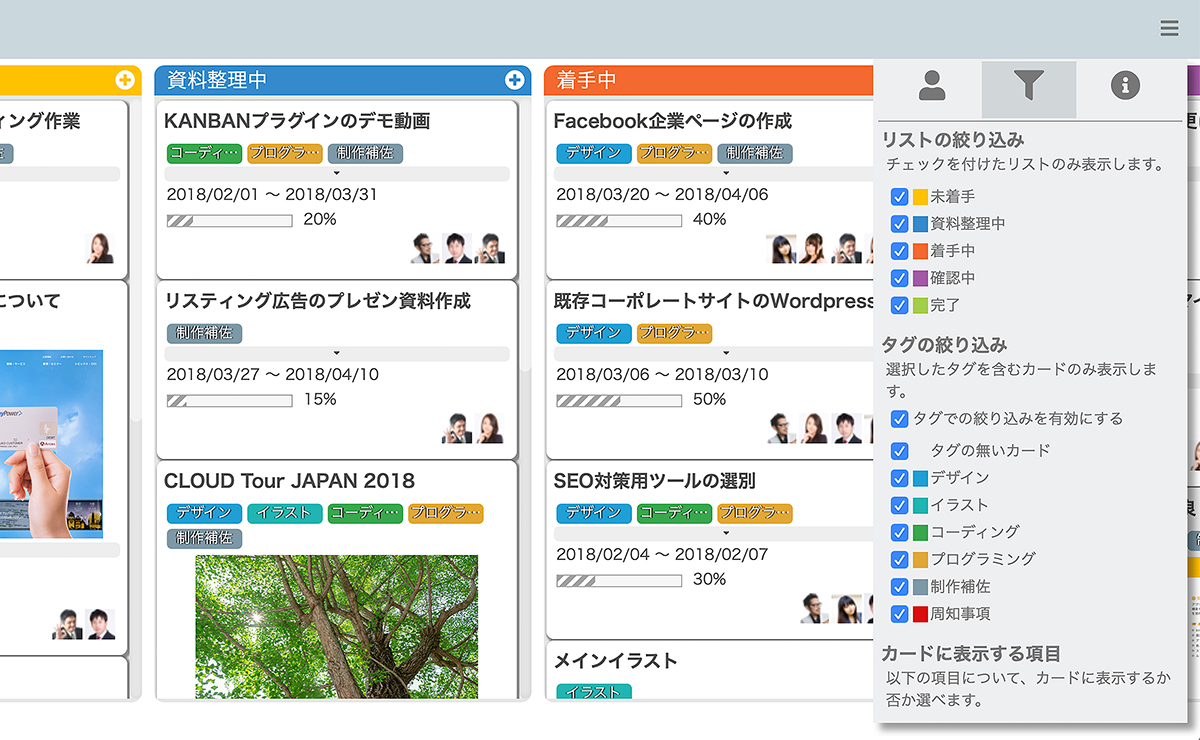The image size is (1200, 740).
Task: Open the メインイラスト card title
Action: tap(616, 661)
